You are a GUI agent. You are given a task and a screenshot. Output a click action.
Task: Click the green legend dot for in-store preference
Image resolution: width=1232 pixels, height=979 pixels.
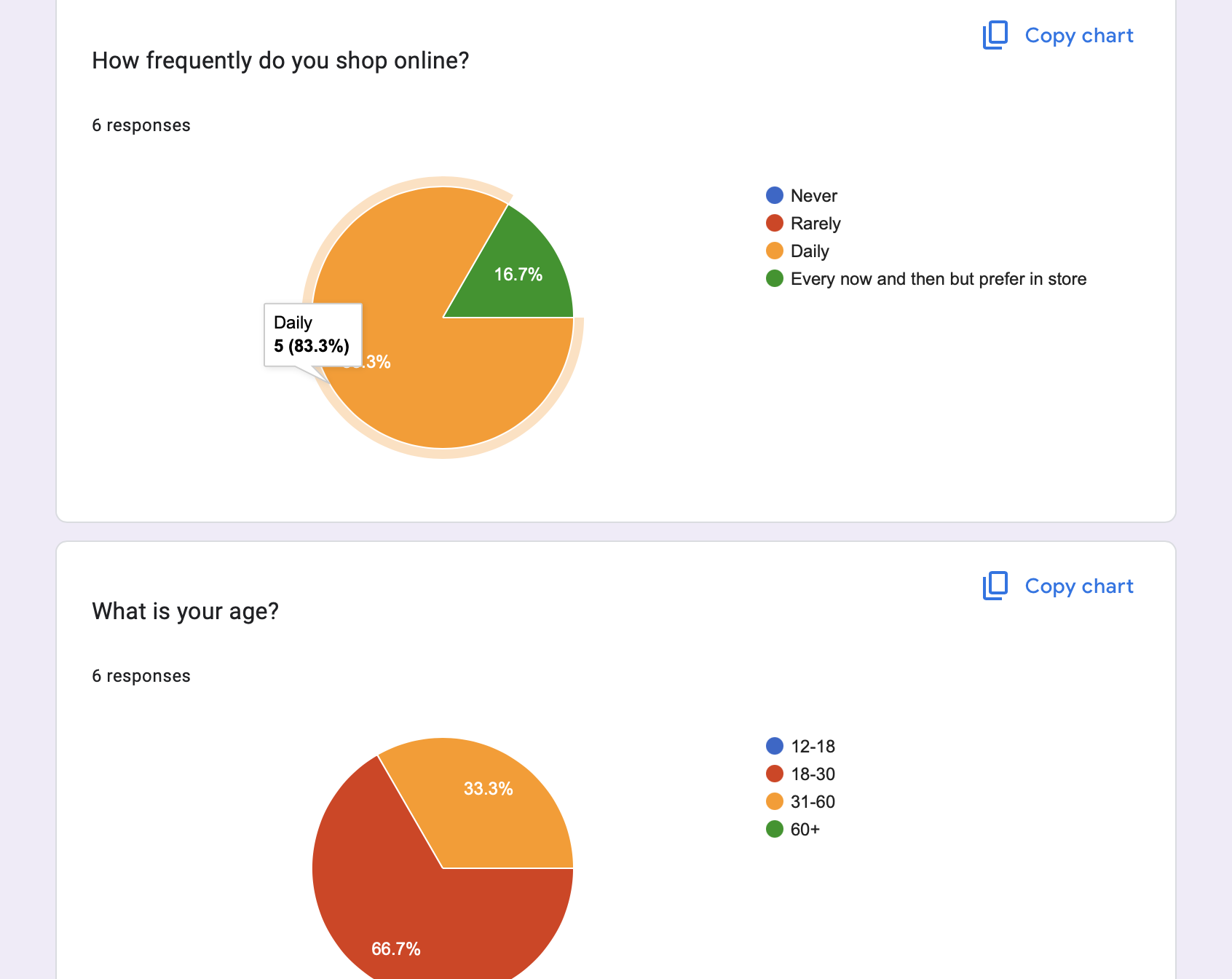click(x=775, y=278)
